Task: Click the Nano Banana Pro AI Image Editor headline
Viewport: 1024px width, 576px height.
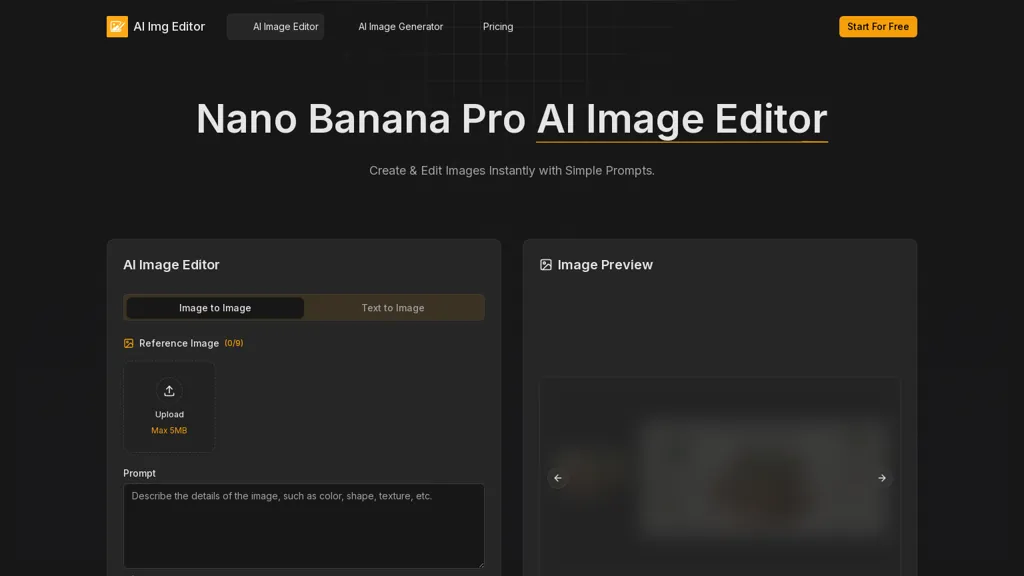Action: [512, 119]
